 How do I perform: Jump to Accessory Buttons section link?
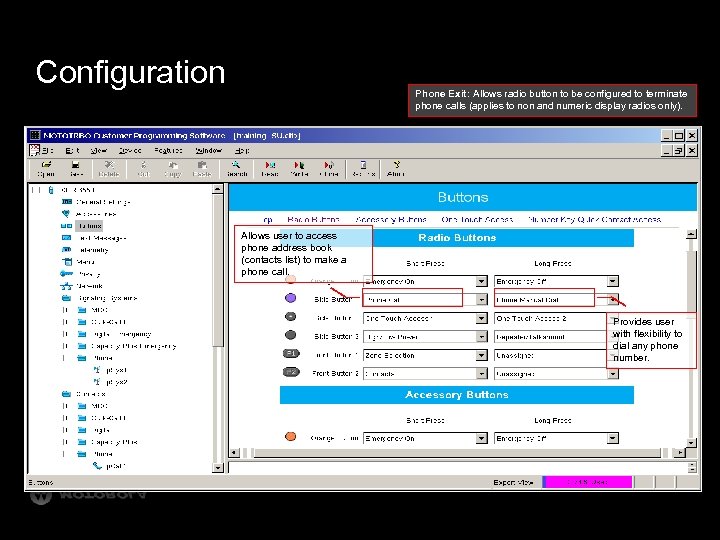pyautogui.click(x=391, y=219)
